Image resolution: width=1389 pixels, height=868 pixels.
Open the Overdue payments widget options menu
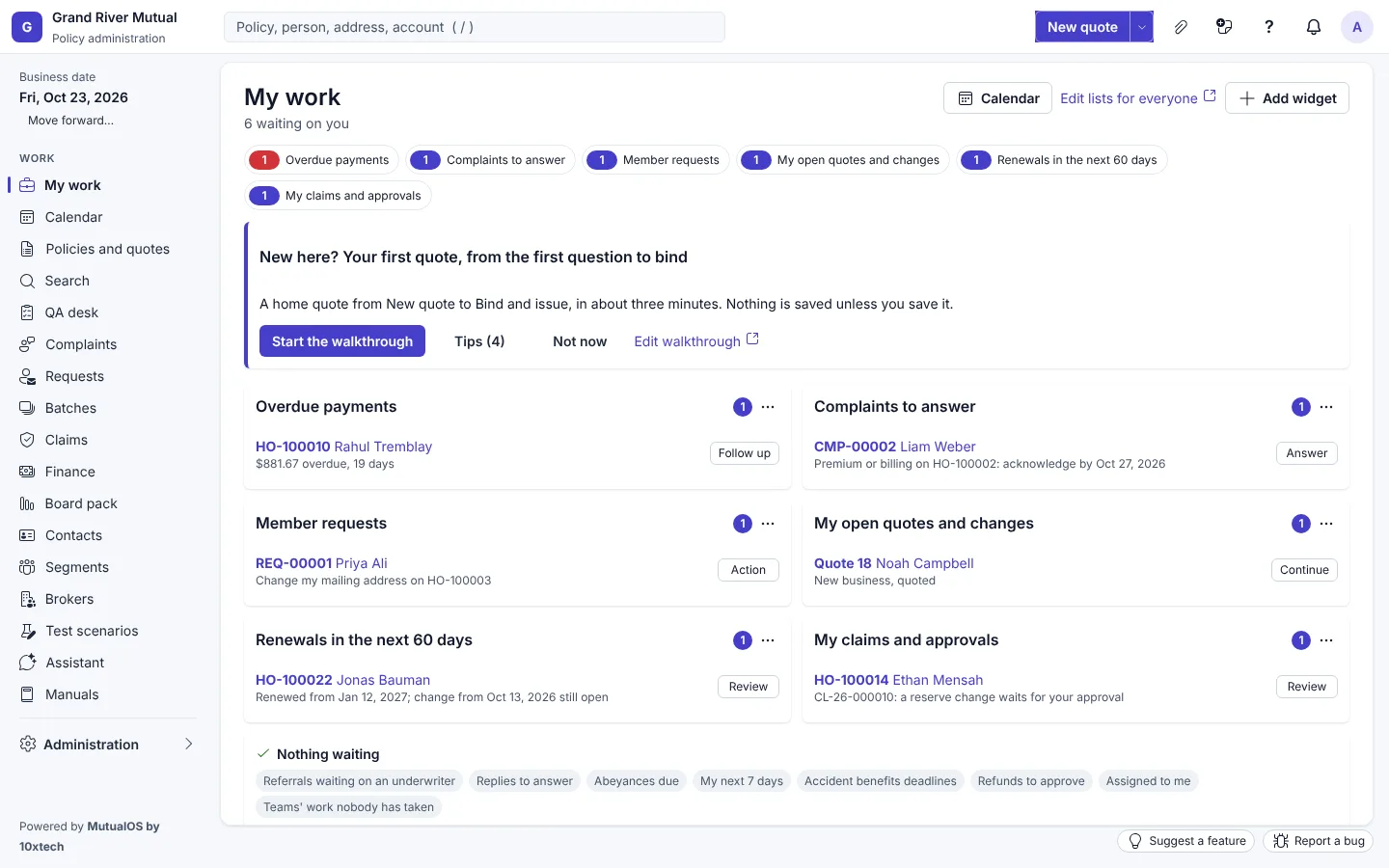point(768,407)
